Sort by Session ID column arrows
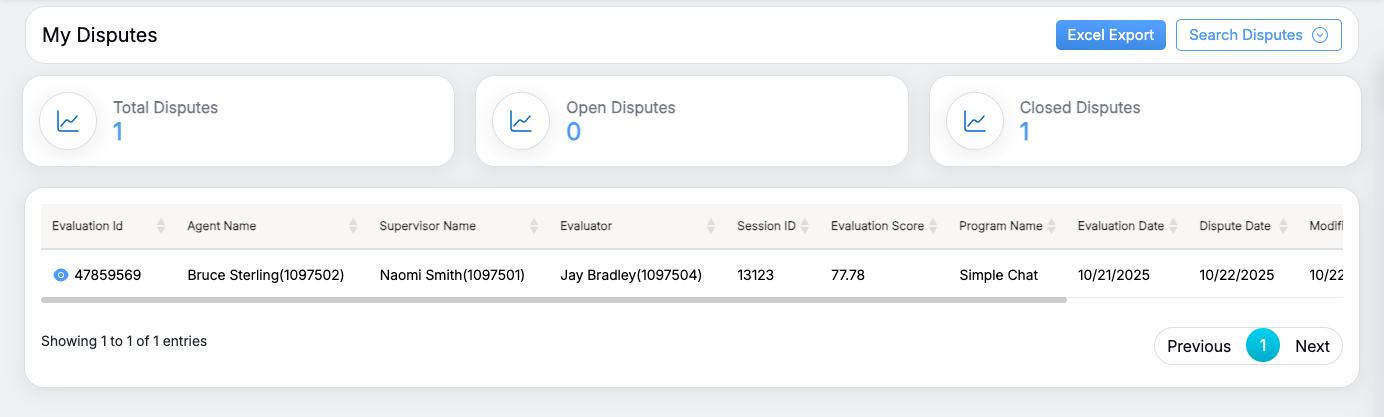 click(805, 226)
